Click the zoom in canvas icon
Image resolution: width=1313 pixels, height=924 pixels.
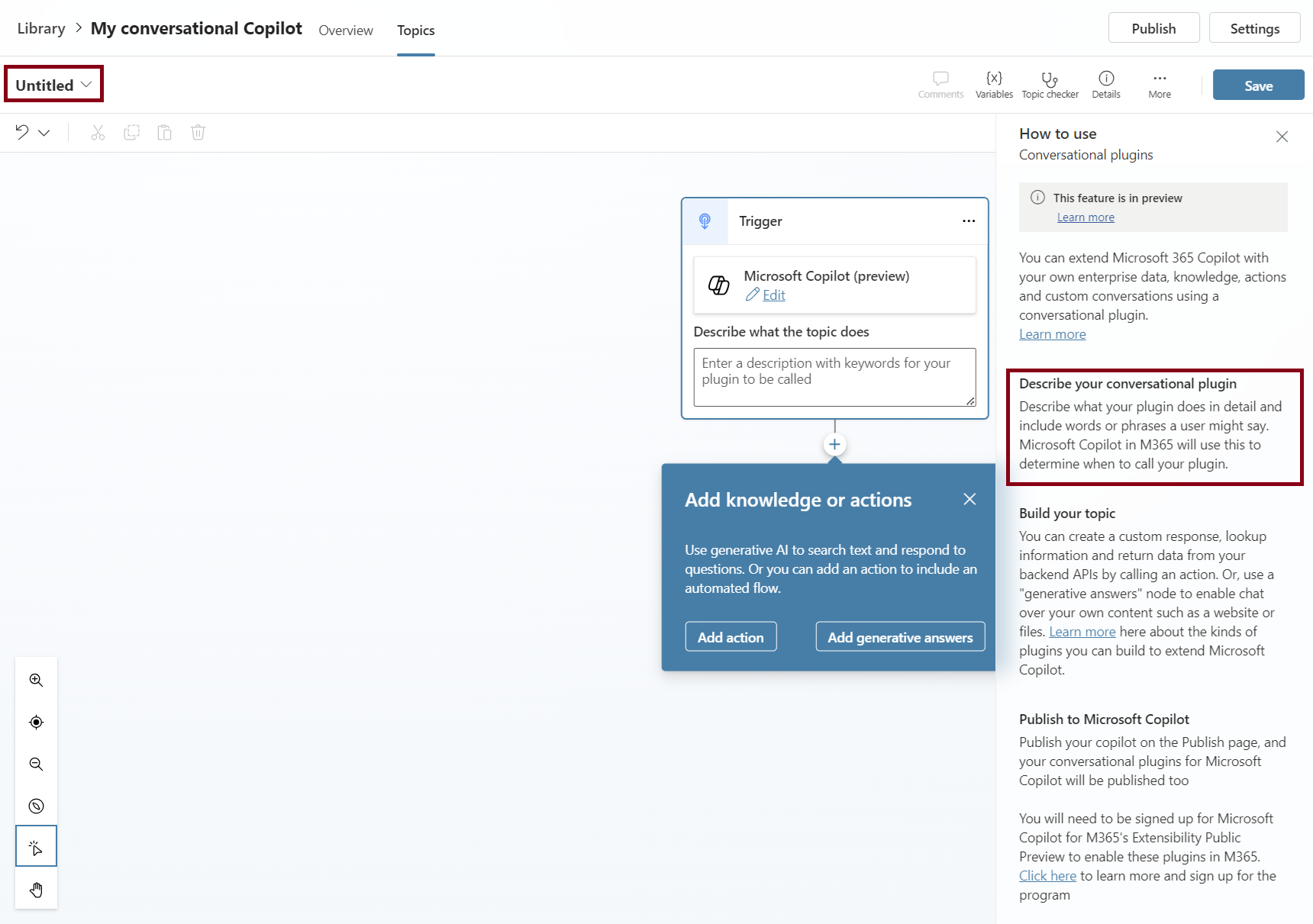point(36,680)
